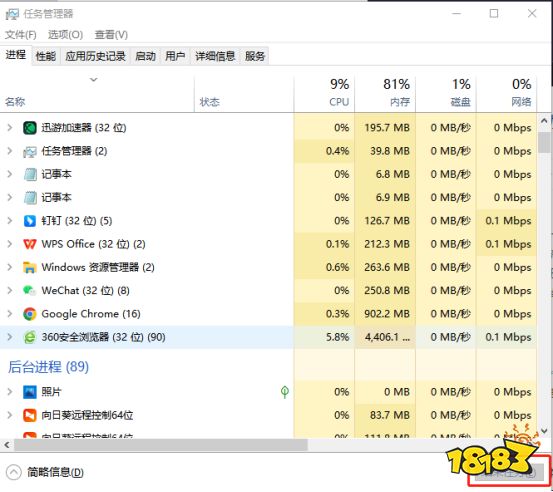Switch to the 性能 tab
This screenshot has height=492, width=553.
pos(46,56)
